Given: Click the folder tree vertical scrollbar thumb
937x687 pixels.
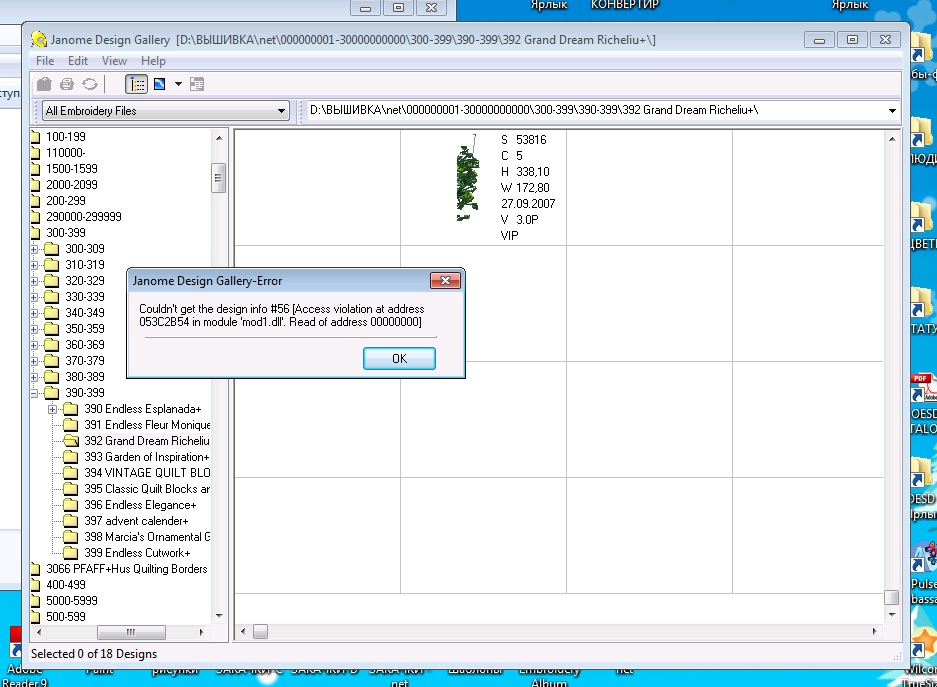Looking at the screenshot, I should coord(218,177).
